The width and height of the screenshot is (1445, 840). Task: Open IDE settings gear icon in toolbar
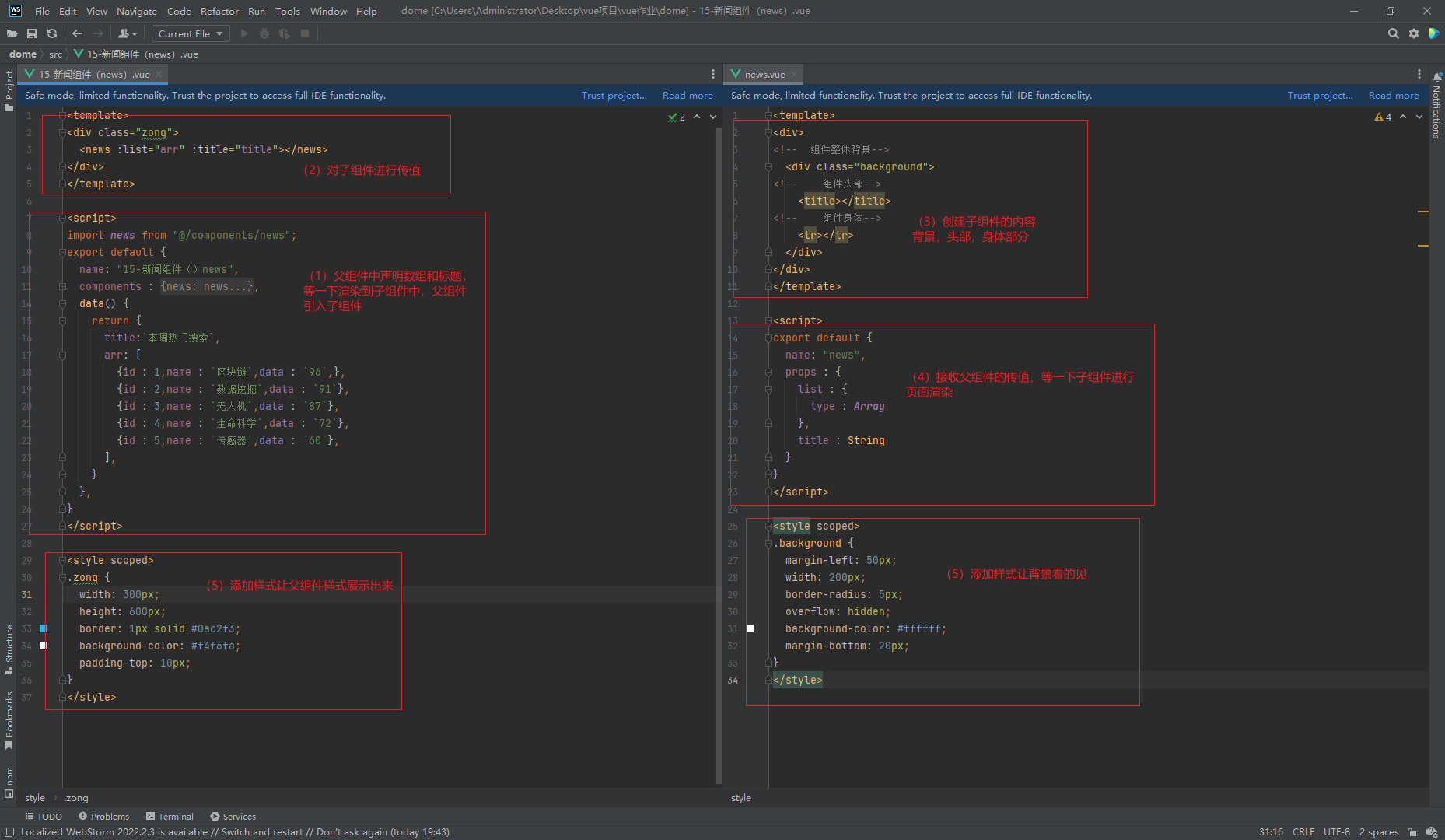(x=1414, y=33)
